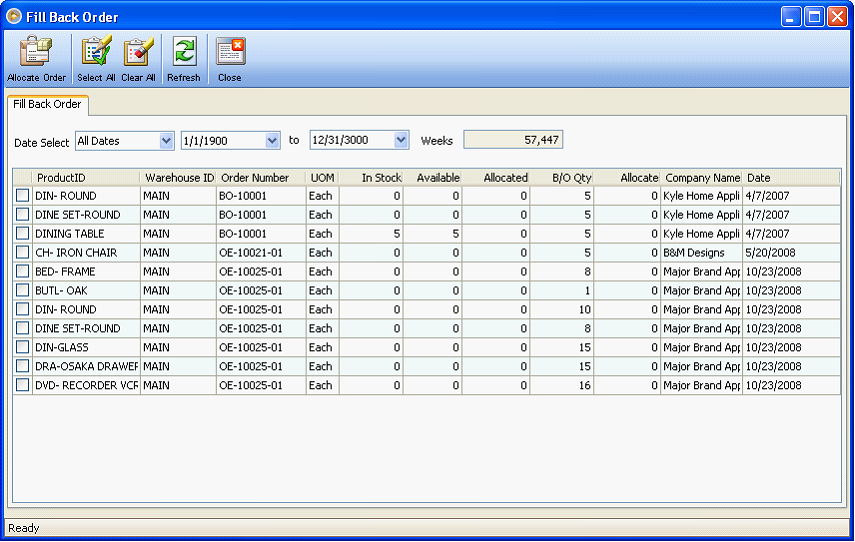Check the DRA-OSAKA DRAWER row checkbox
The width and height of the screenshot is (855, 542).
tap(22, 366)
